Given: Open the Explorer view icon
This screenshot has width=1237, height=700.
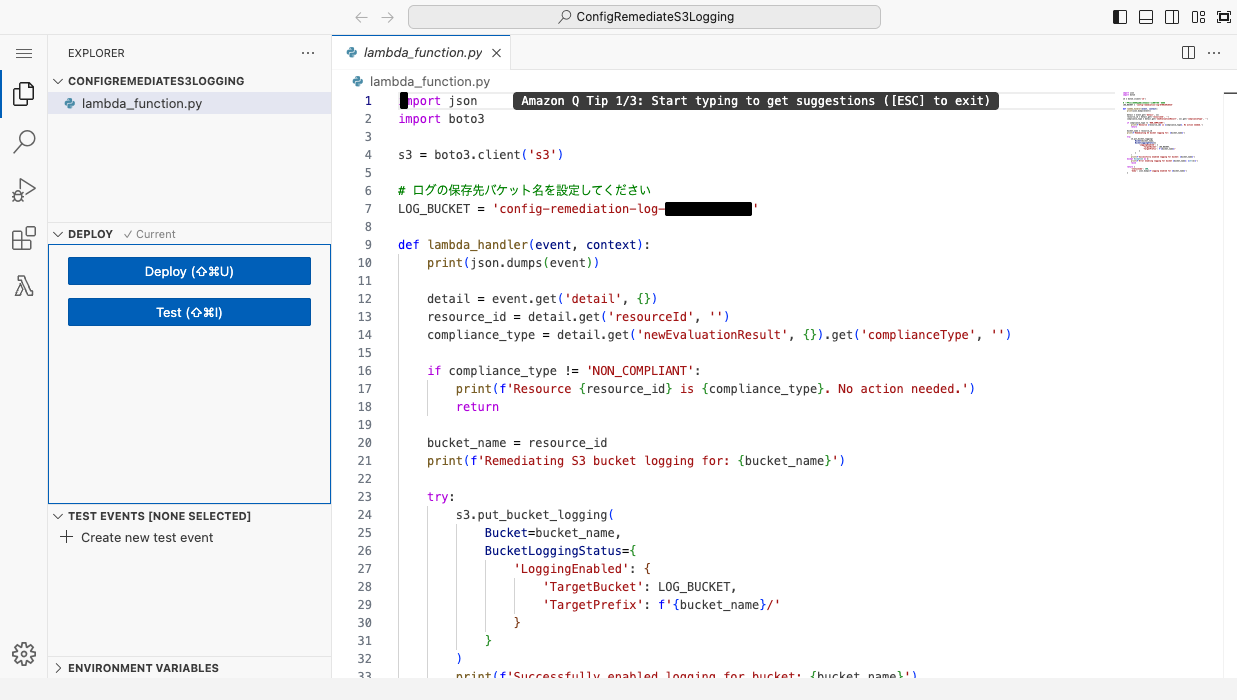Looking at the screenshot, I should (24, 95).
